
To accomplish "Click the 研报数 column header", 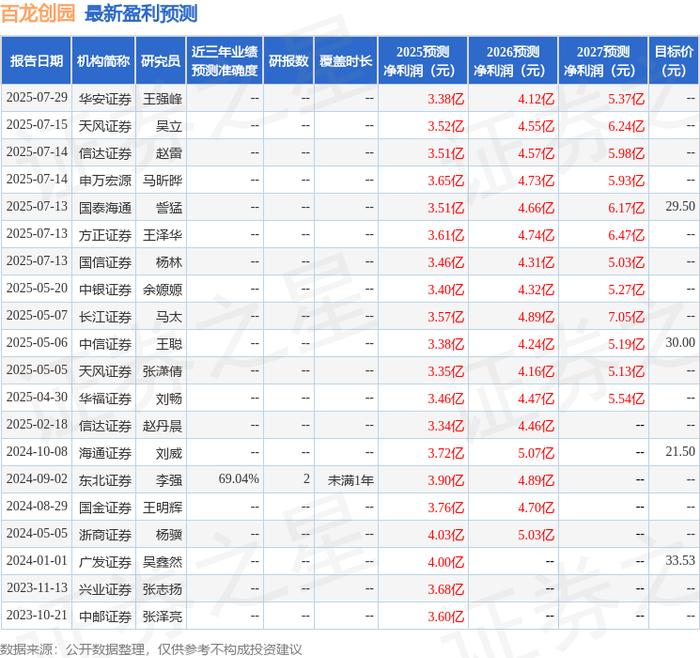I will pyautogui.click(x=288, y=61).
